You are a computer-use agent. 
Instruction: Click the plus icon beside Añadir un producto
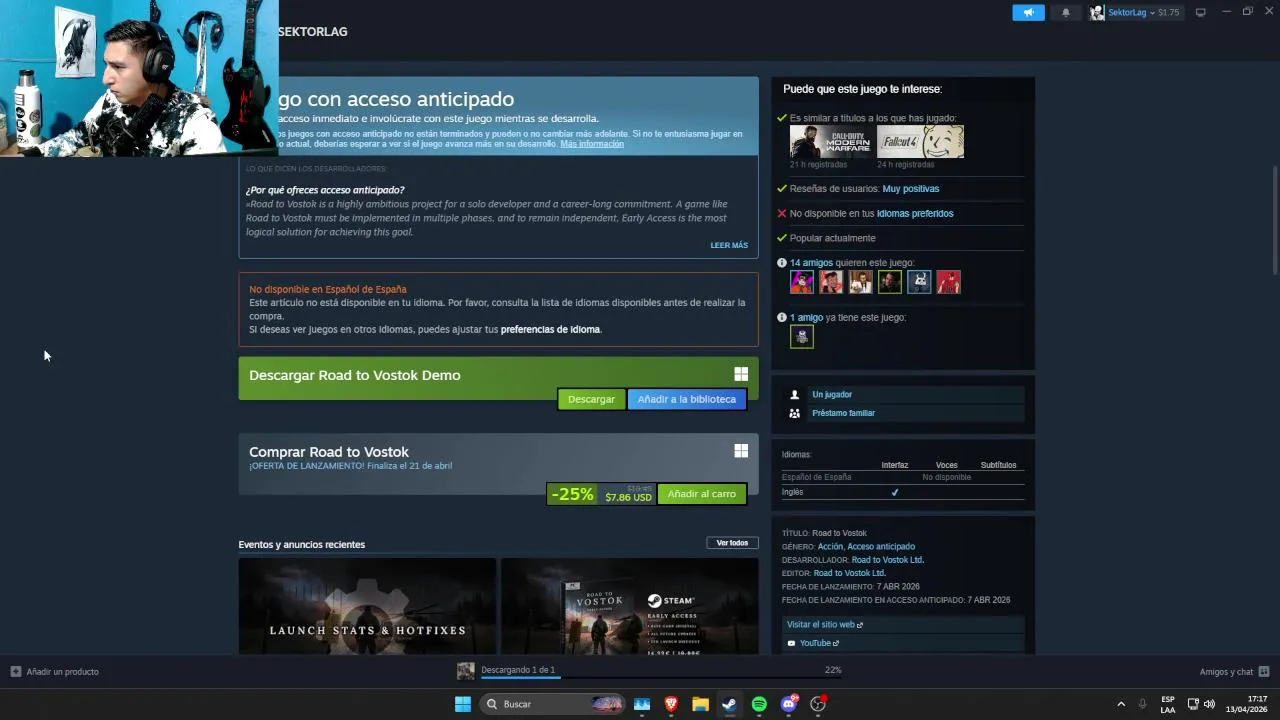tap(15, 672)
